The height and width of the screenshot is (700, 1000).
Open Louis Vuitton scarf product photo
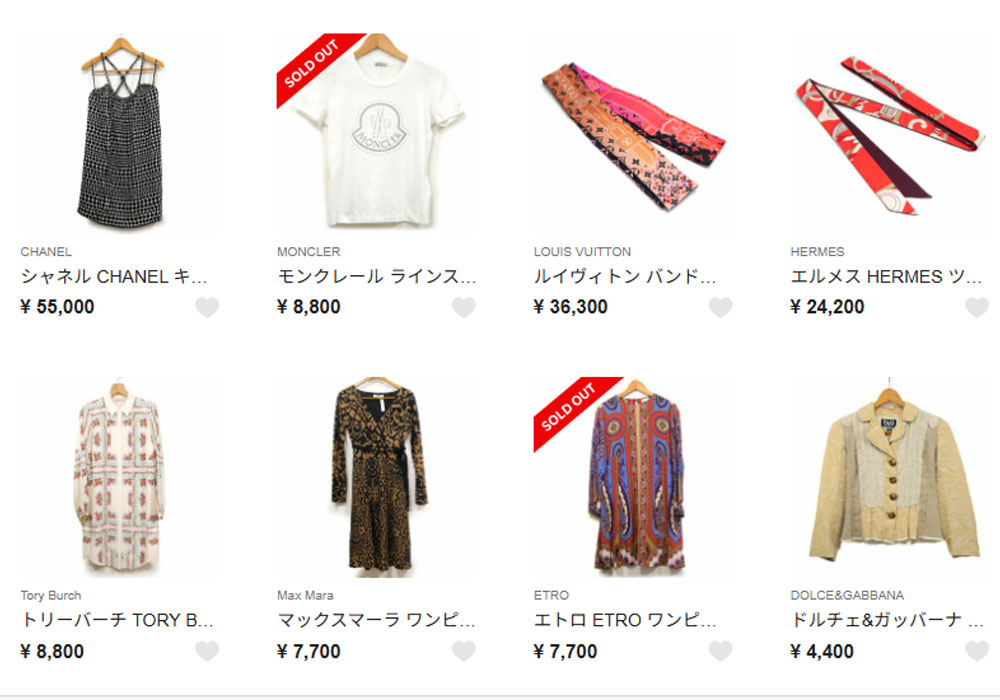(x=633, y=133)
